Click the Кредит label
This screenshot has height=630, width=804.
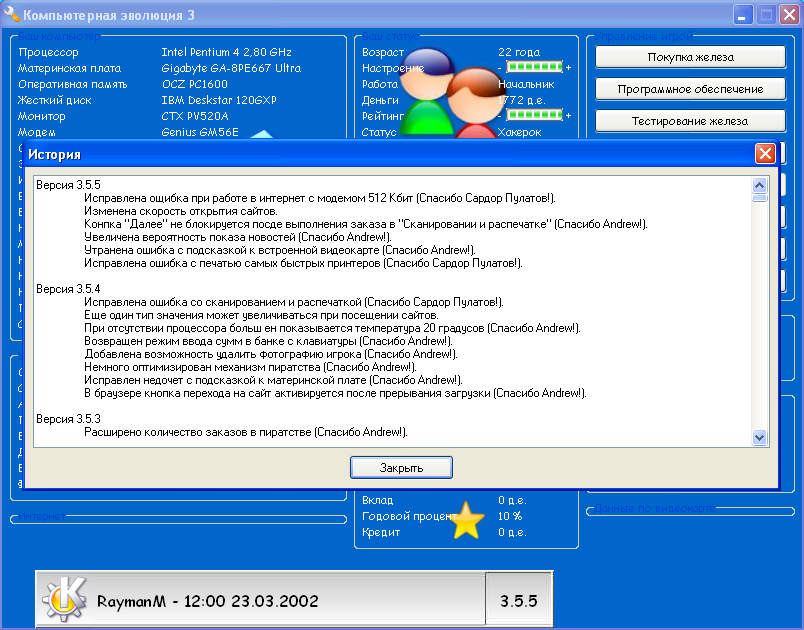(x=380, y=532)
